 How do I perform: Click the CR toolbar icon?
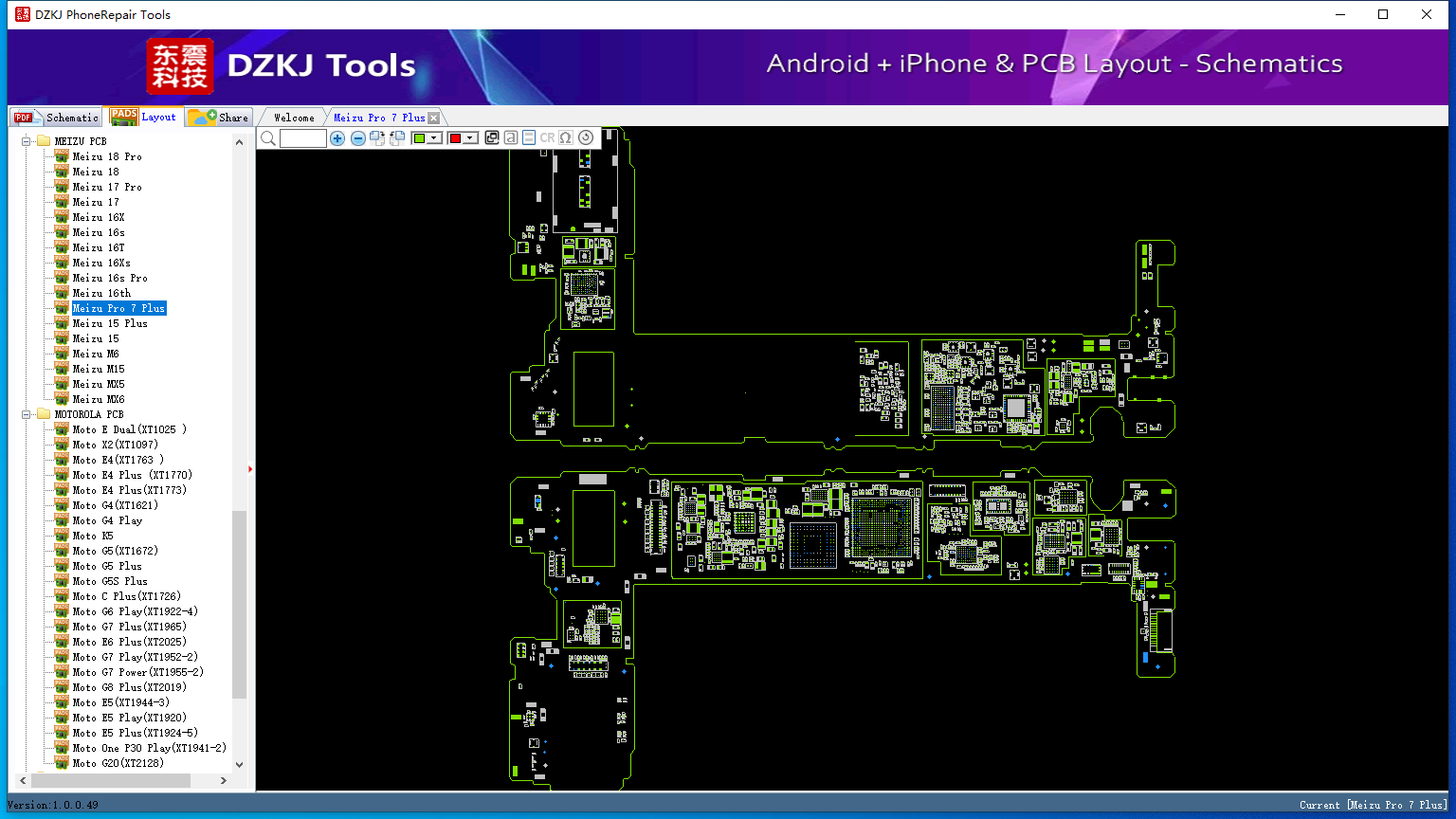tap(547, 138)
